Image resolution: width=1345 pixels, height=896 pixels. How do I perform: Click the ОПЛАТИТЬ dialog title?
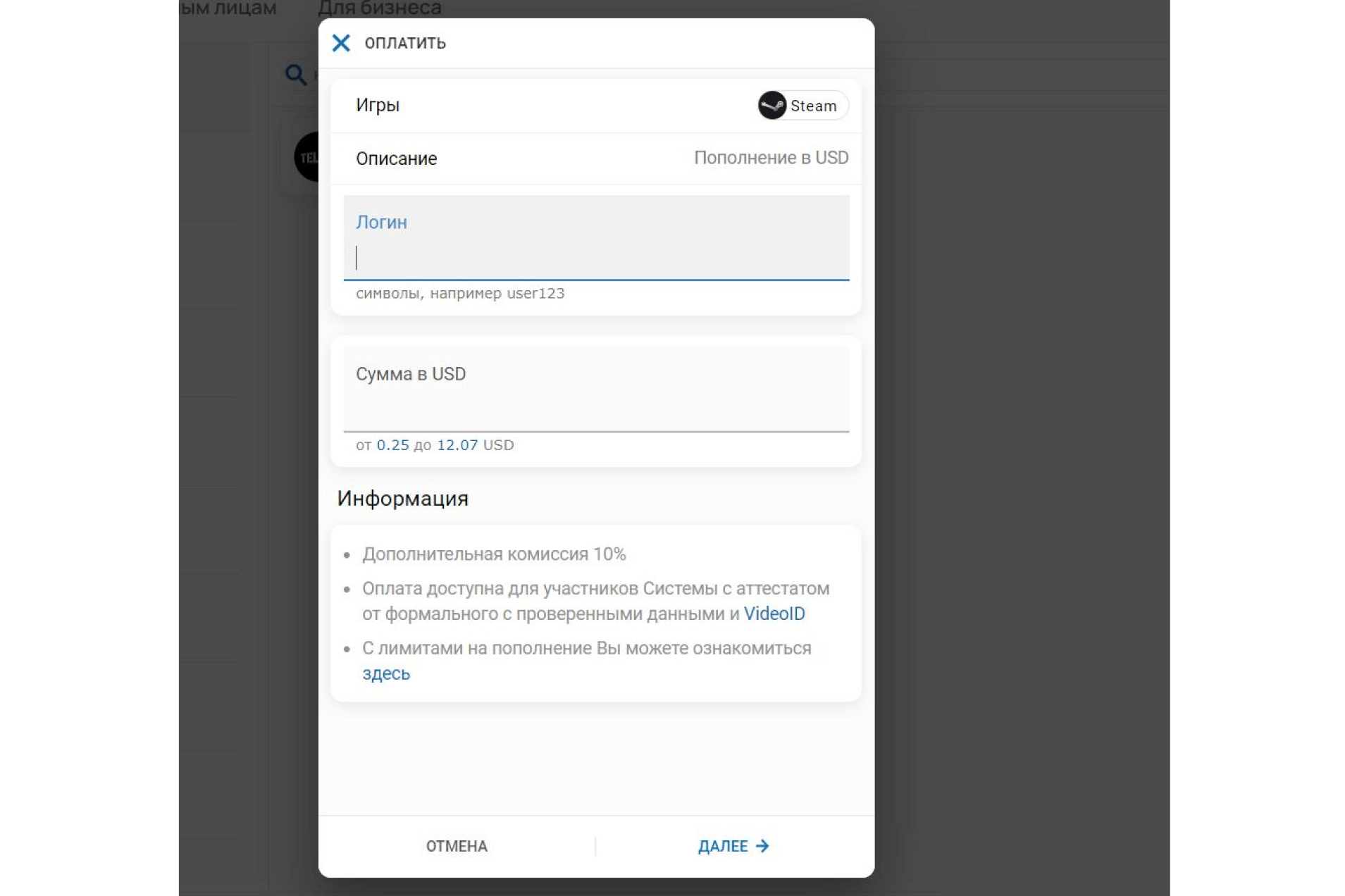(x=404, y=43)
